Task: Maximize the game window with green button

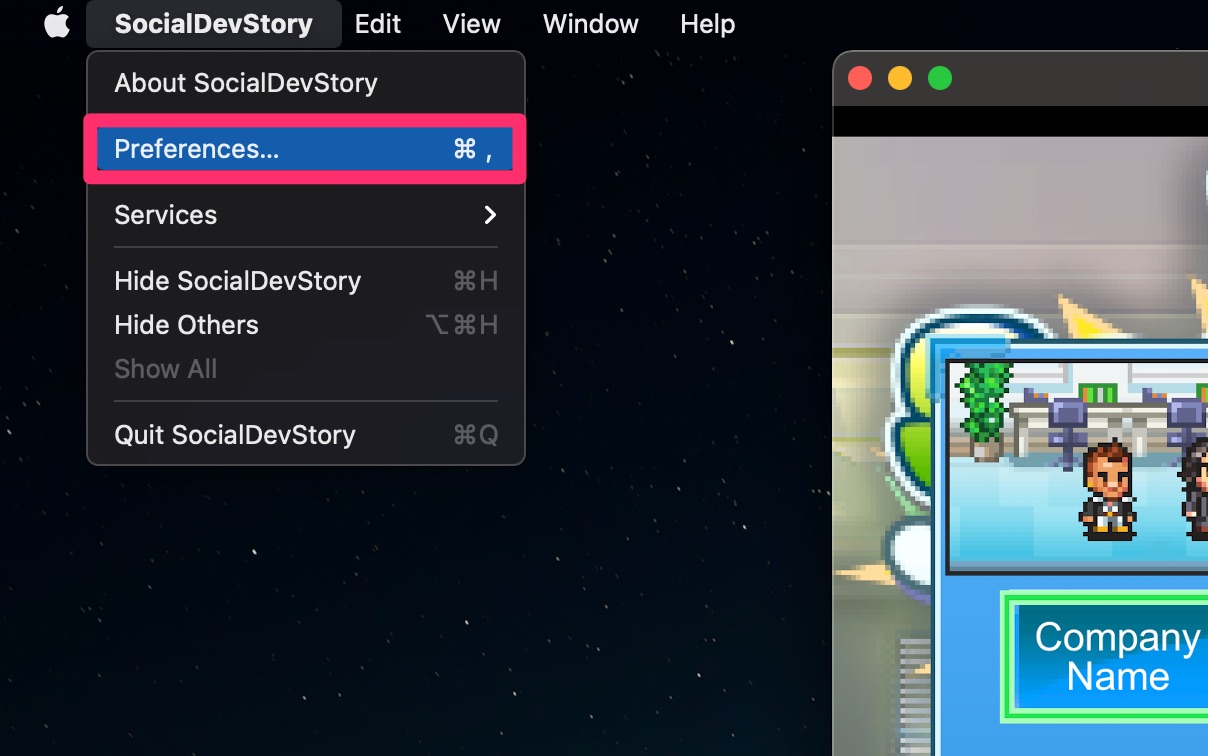Action: point(940,78)
